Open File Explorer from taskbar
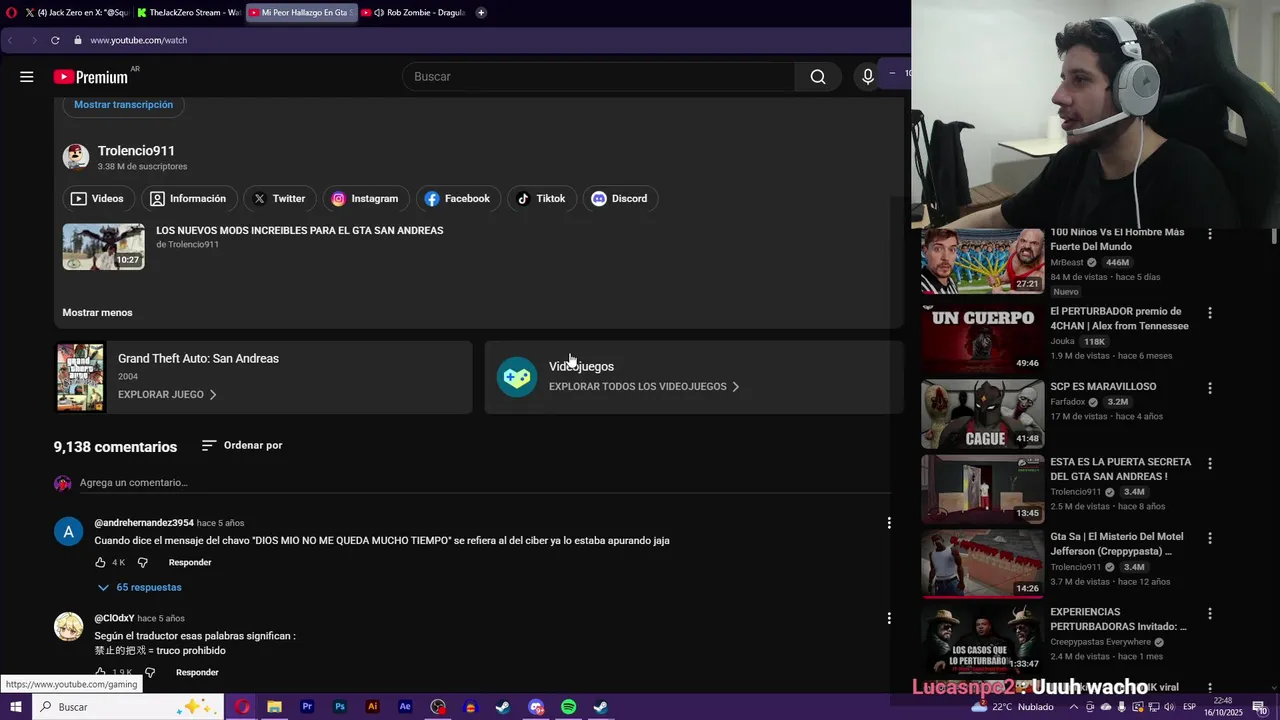Viewport: 1280px width, 720px height. 274,707
